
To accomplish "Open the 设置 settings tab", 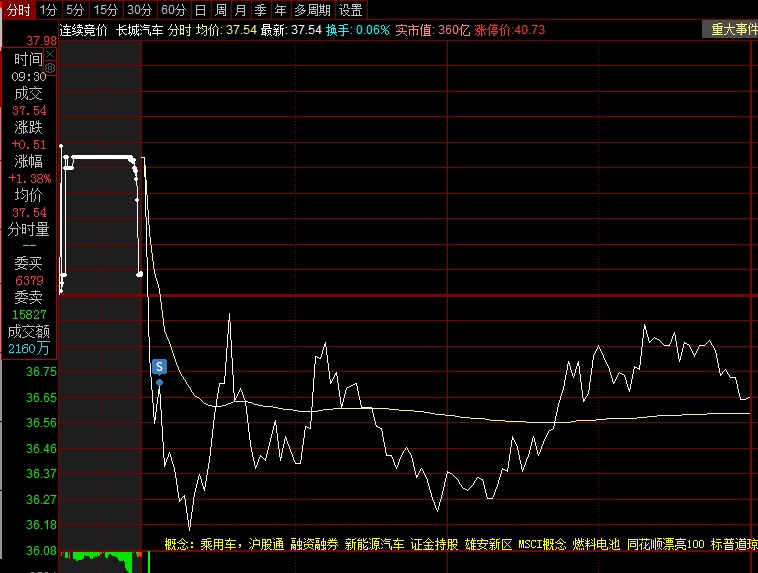I will (350, 10).
